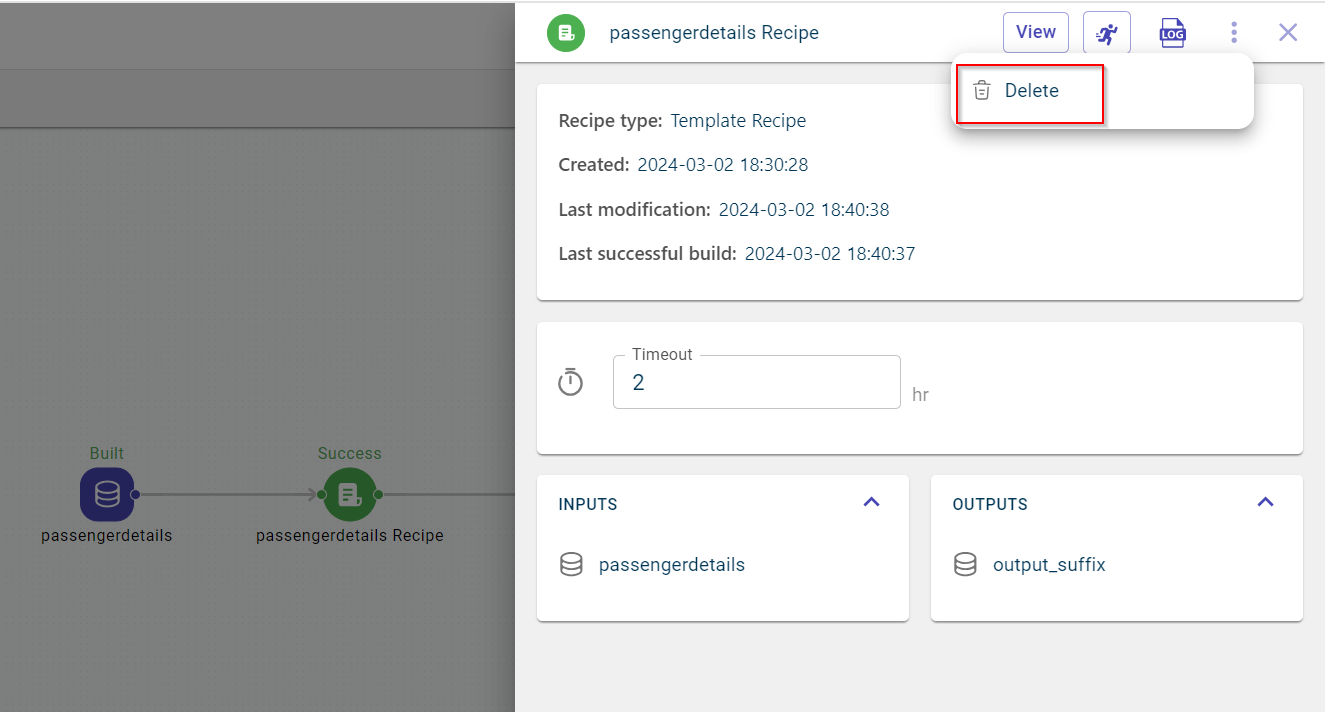Click database icon next to output_suffix
1325x712 pixels.
pyautogui.click(x=965, y=565)
